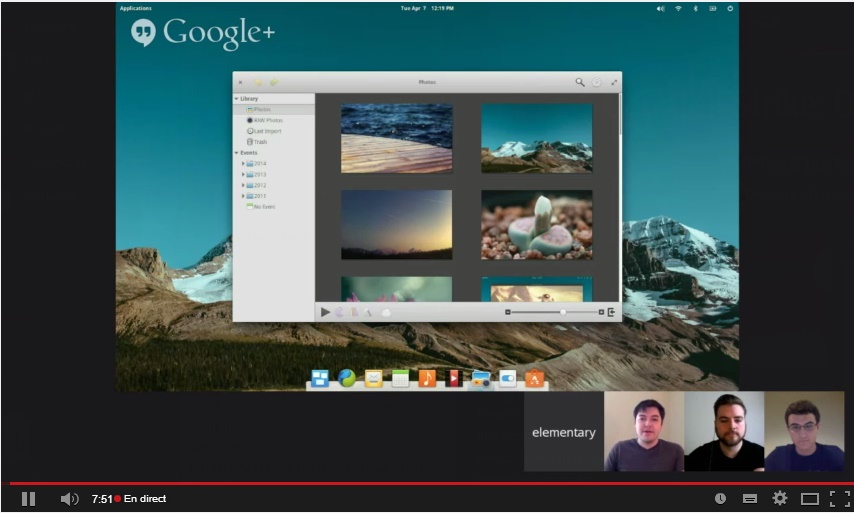Click the green toolbar icon in Photos
Image resolution: width=854 pixels, height=513 pixels.
click(x=274, y=82)
